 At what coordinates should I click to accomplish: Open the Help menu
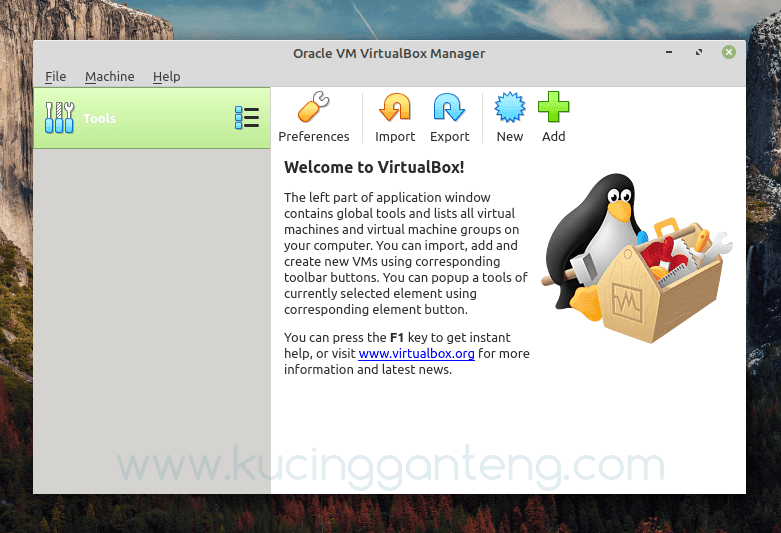[x=166, y=77]
